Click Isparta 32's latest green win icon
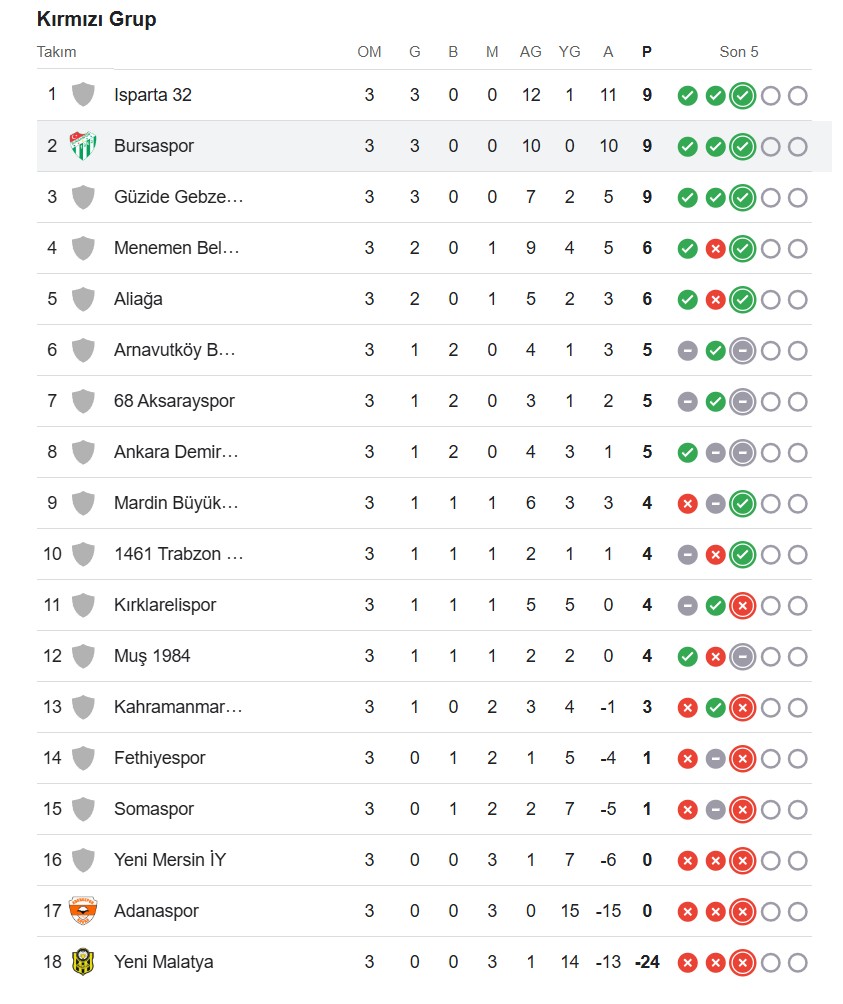Image resolution: width=843 pixels, height=1004 pixels. click(x=743, y=95)
